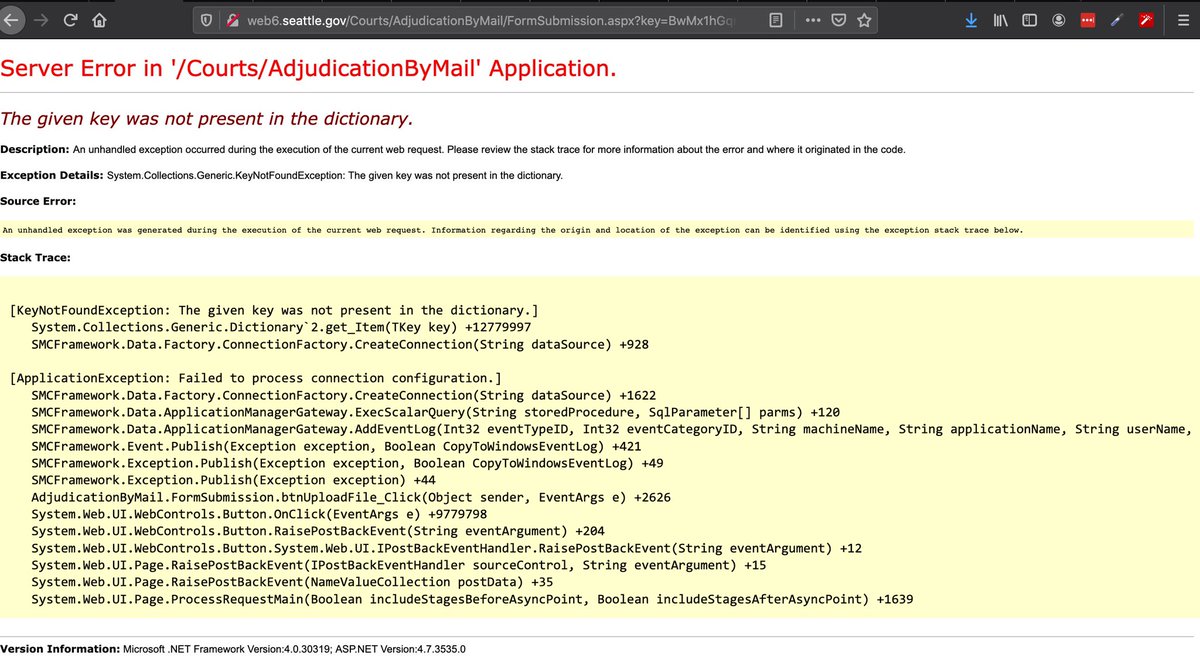1200x668 pixels.
Task: Show the browser sidebar
Action: click(x=1030, y=20)
